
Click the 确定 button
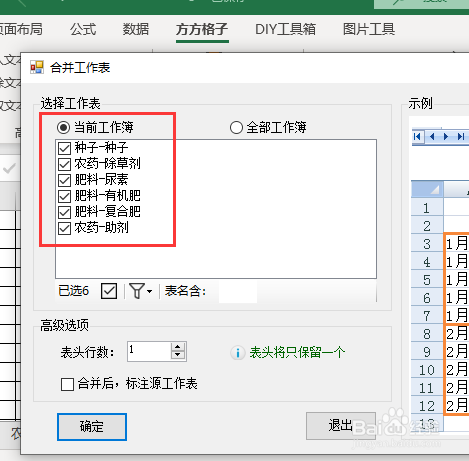point(92,427)
